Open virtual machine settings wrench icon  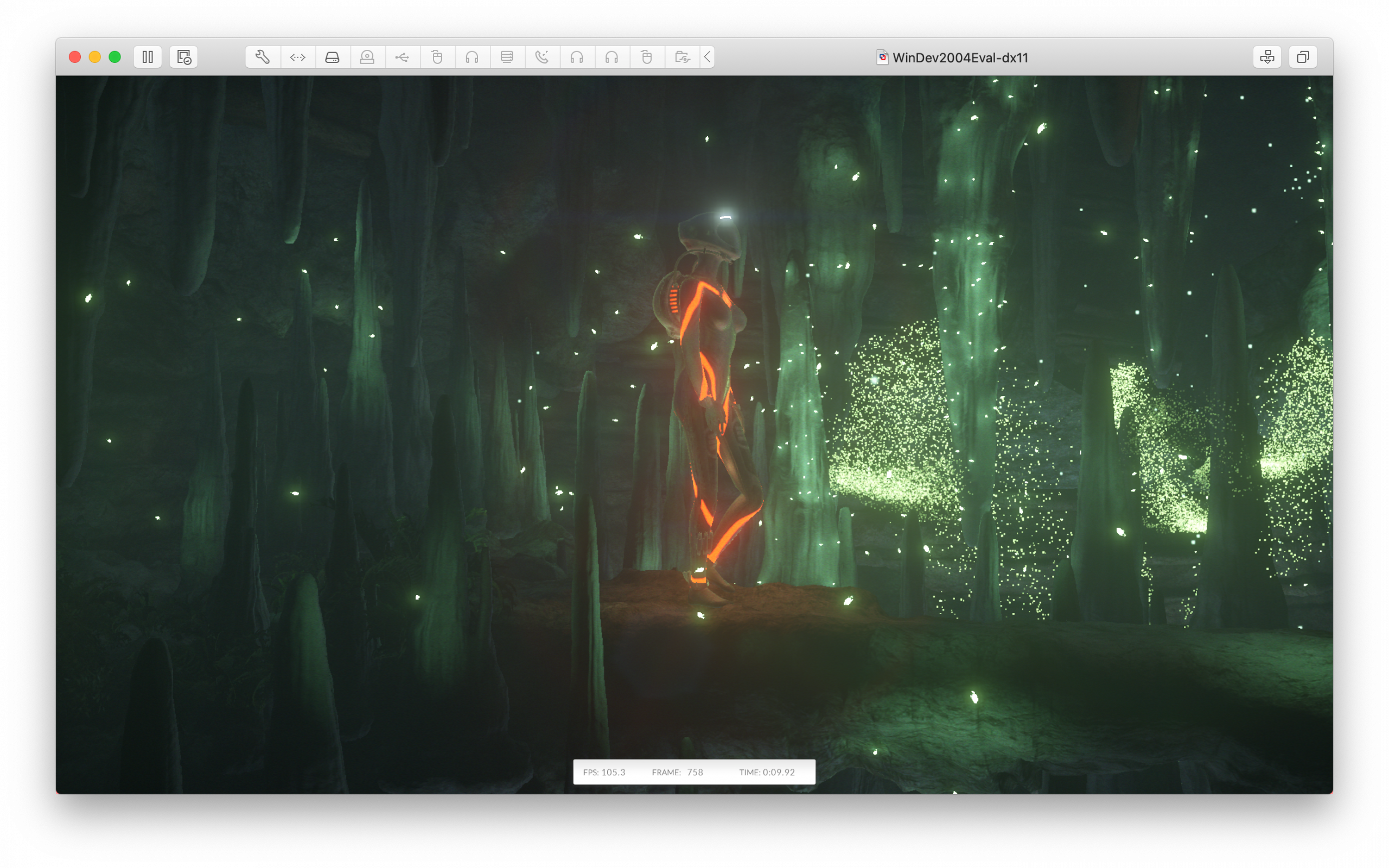point(263,57)
